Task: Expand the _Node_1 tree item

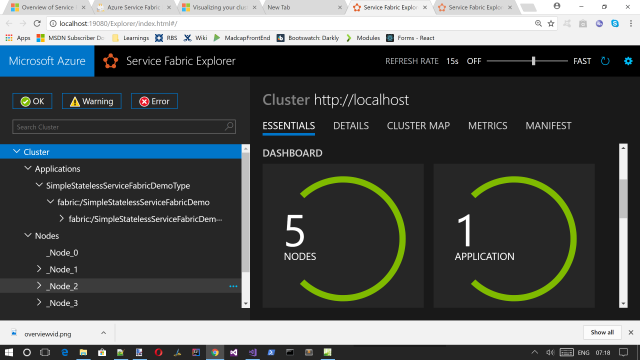Action: [39, 269]
